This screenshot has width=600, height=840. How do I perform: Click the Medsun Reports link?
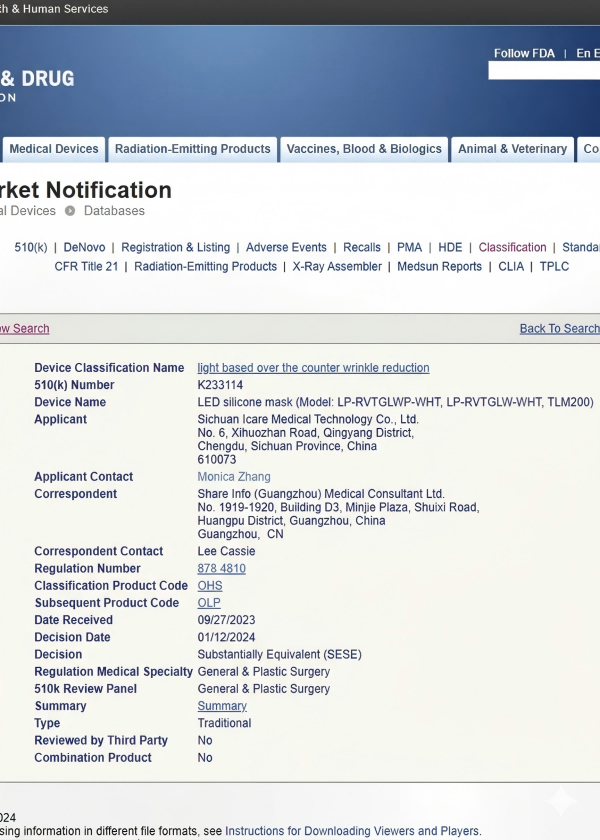pyautogui.click(x=439, y=266)
